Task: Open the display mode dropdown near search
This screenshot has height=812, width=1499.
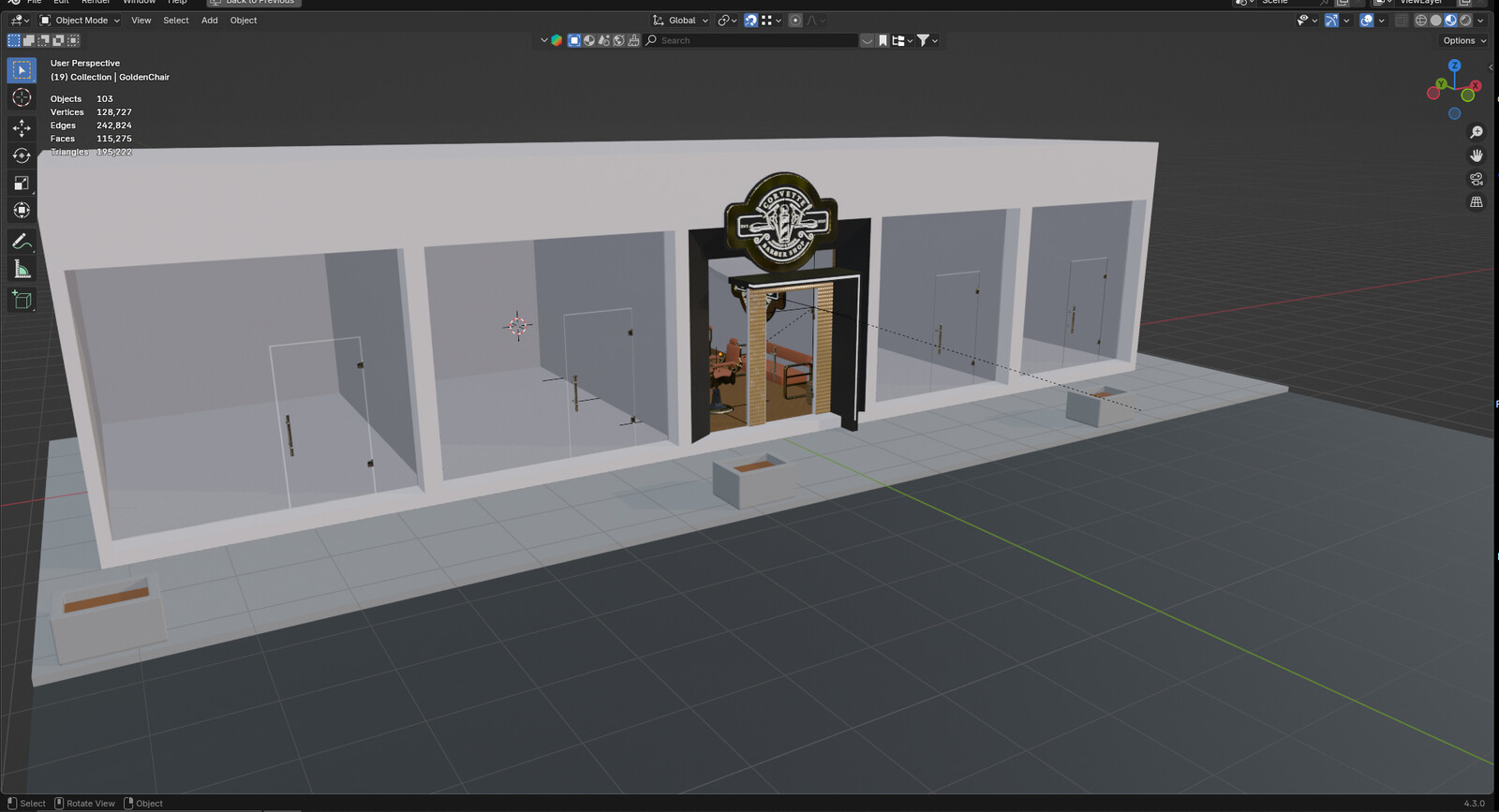Action: tap(902, 40)
